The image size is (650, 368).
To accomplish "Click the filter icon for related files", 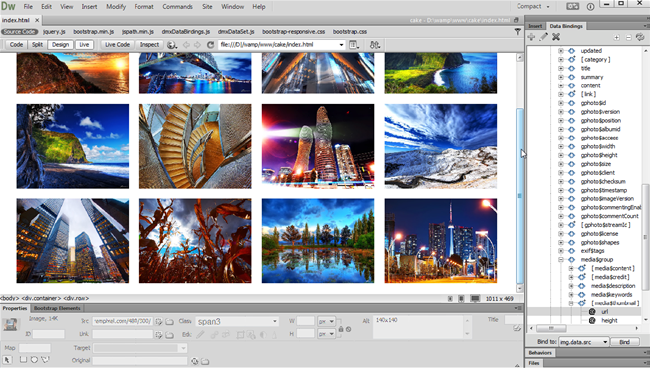I will point(517,31).
